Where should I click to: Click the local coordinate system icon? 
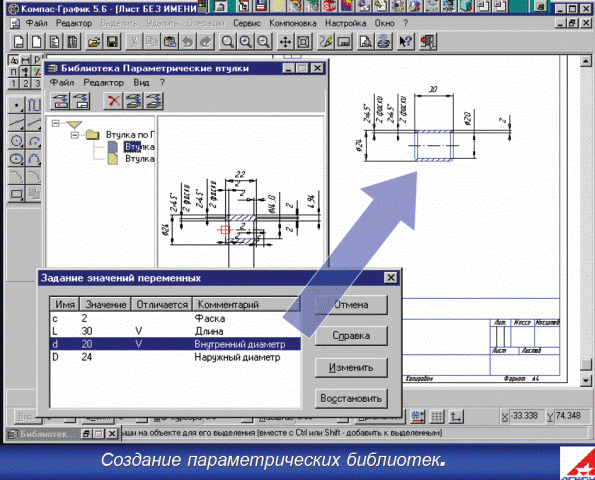456,417
